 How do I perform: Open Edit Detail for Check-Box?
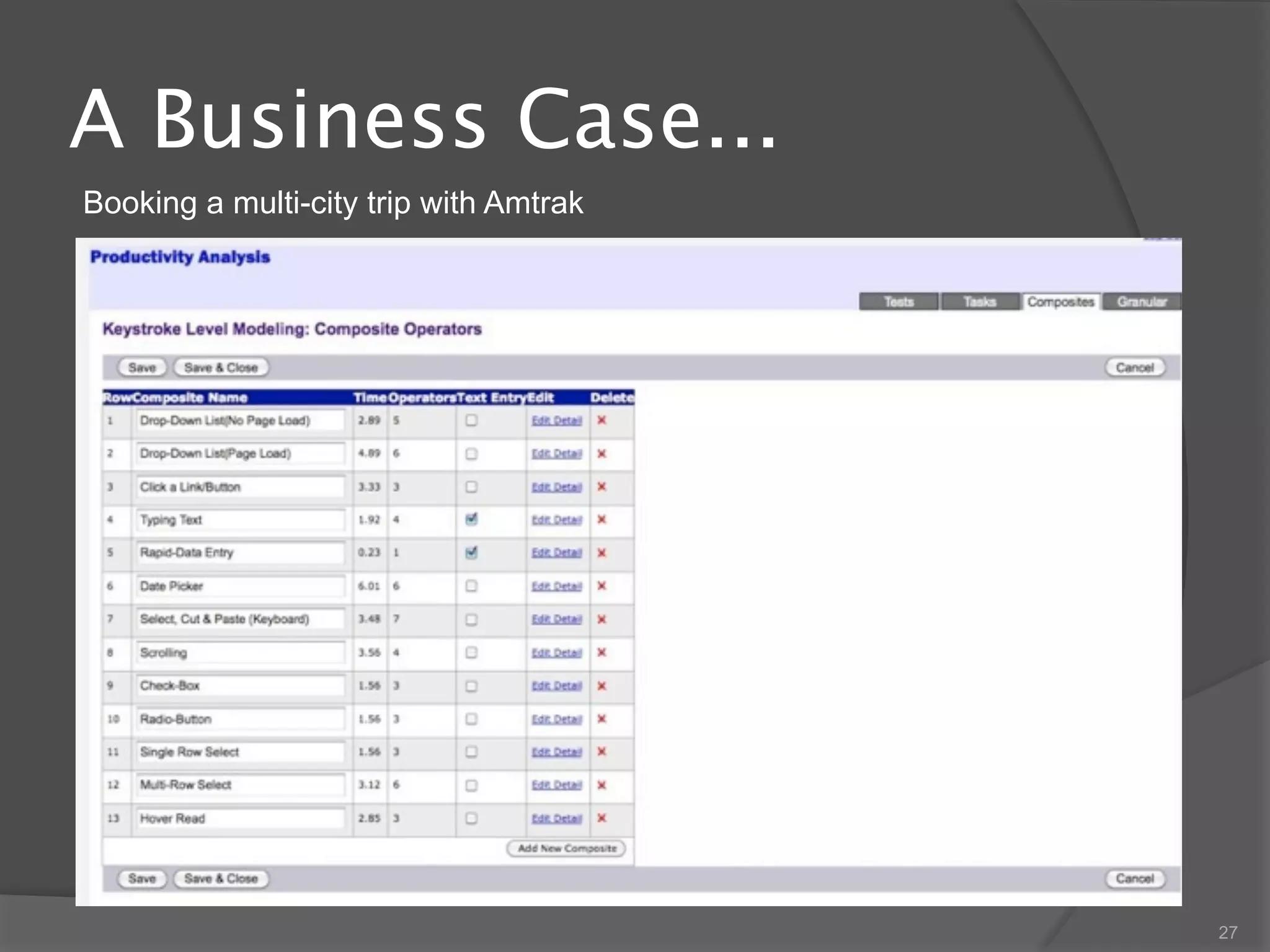click(x=556, y=685)
